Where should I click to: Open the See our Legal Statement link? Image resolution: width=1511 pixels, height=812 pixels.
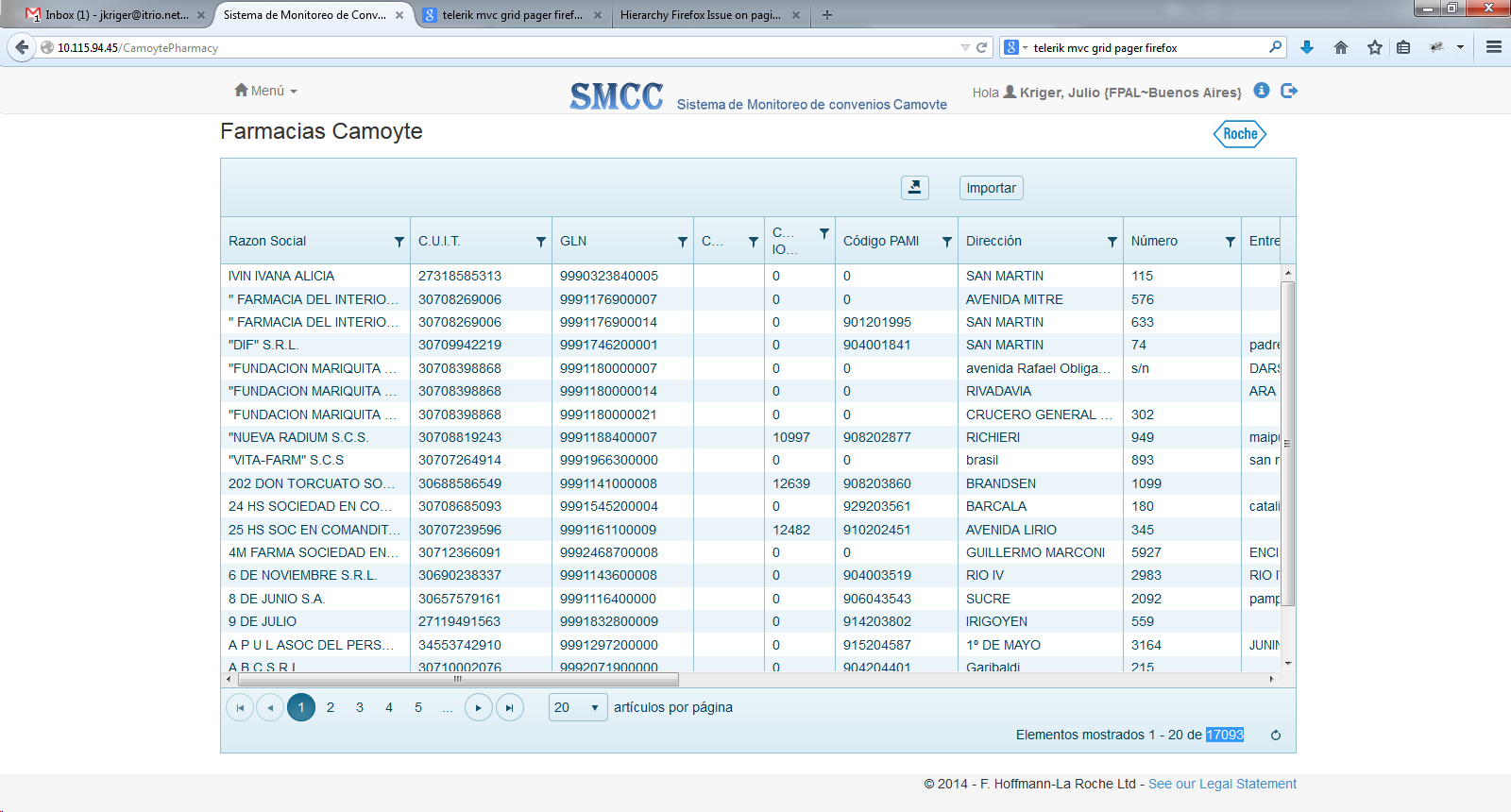tap(1222, 784)
